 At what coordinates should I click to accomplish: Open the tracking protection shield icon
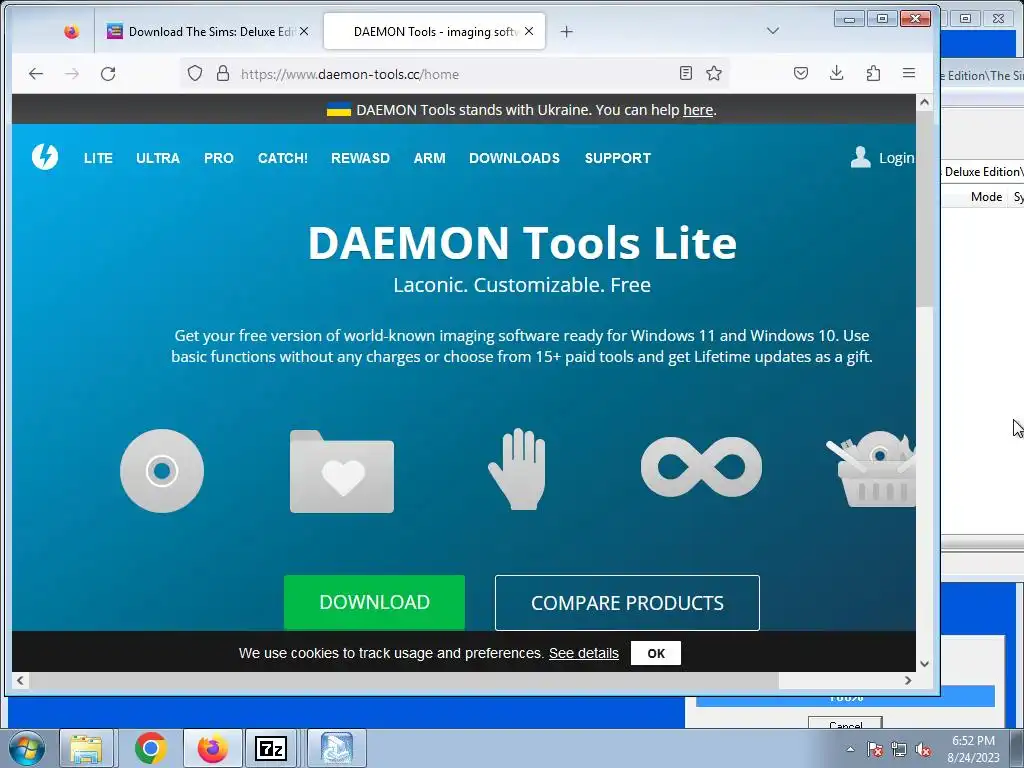195,73
